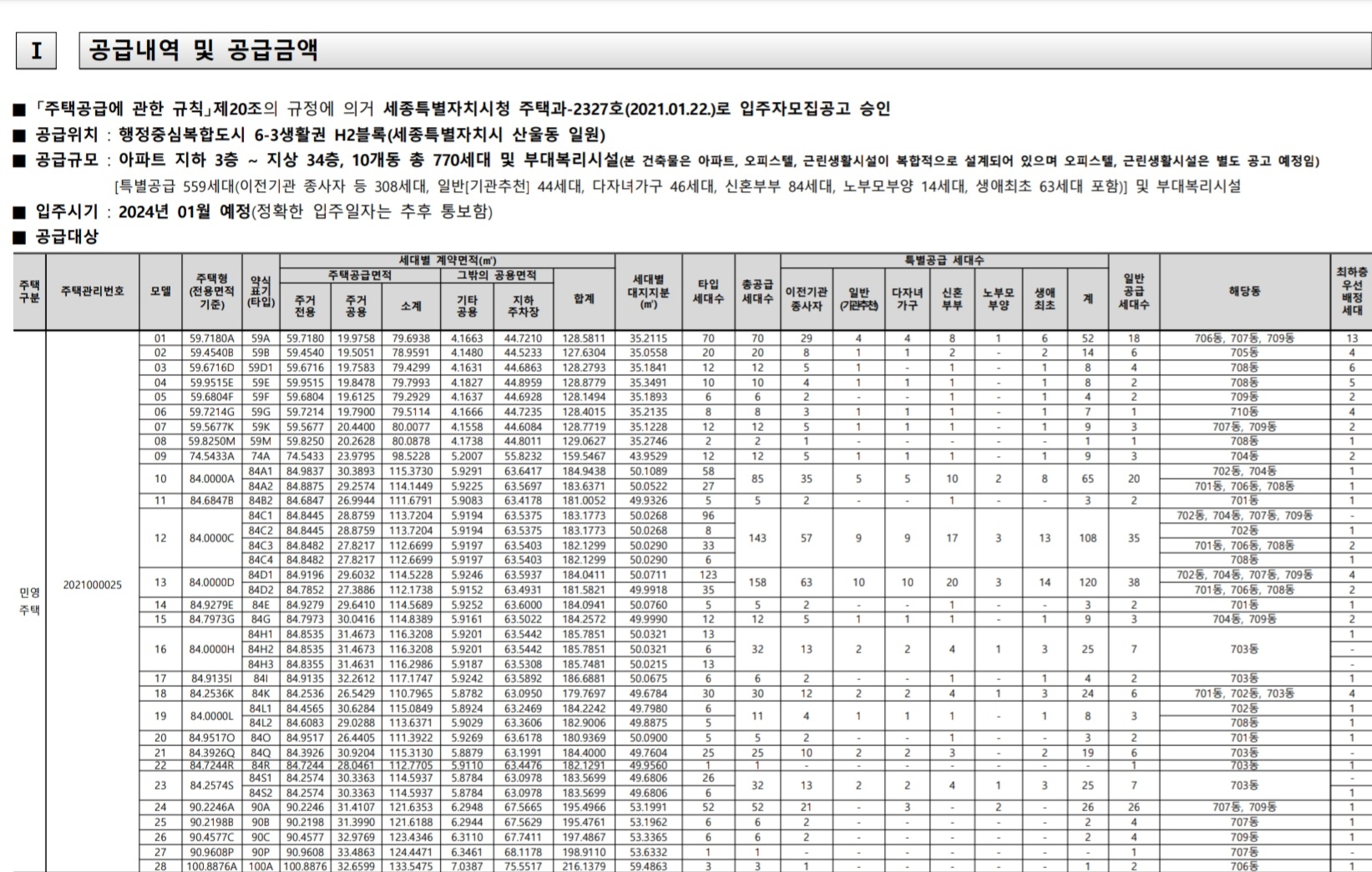Image resolution: width=1372 pixels, height=872 pixels.
Task: Select the 그밖의 공용면적 sub-header
Action: [497, 275]
